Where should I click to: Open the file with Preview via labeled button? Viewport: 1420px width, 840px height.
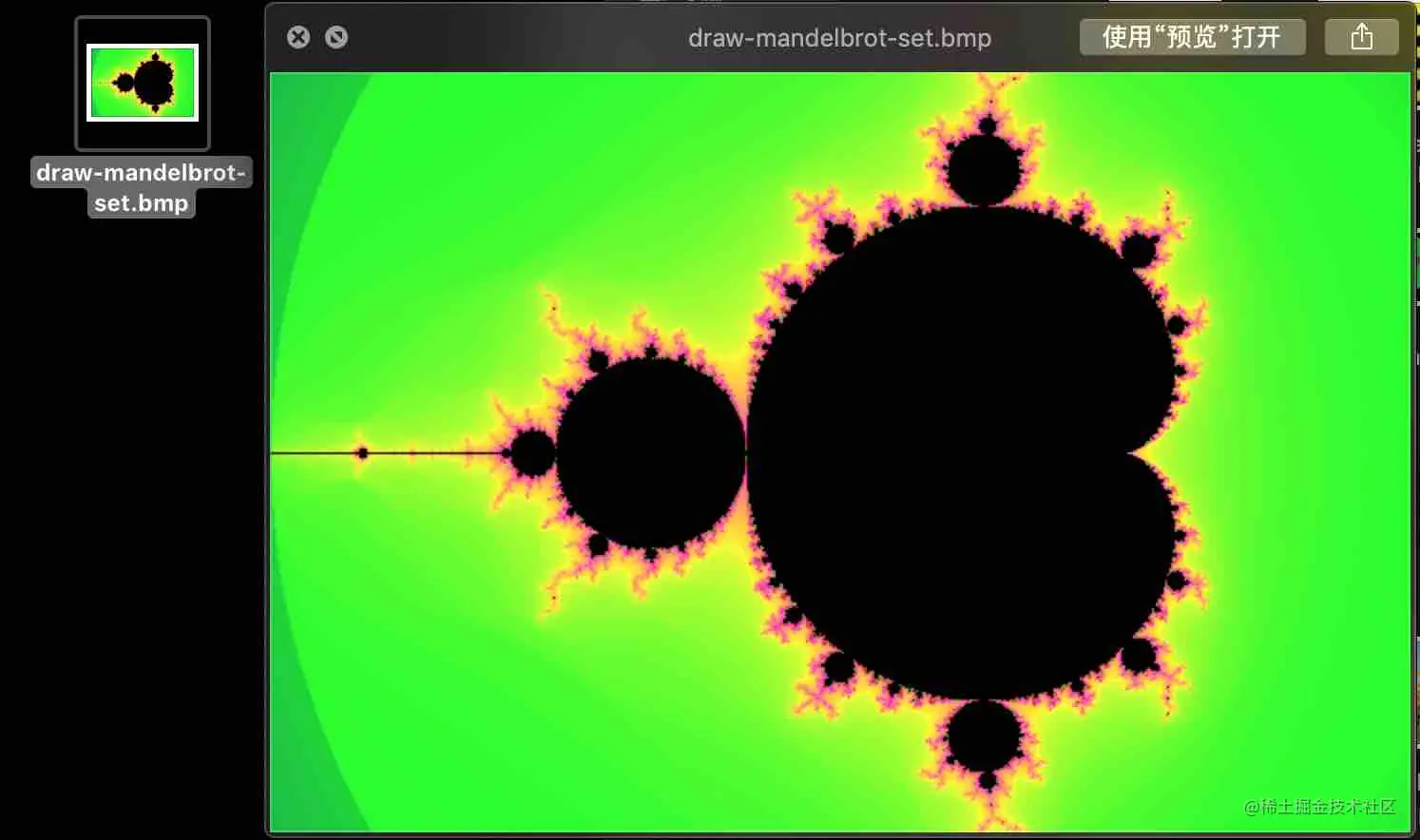(x=1193, y=36)
